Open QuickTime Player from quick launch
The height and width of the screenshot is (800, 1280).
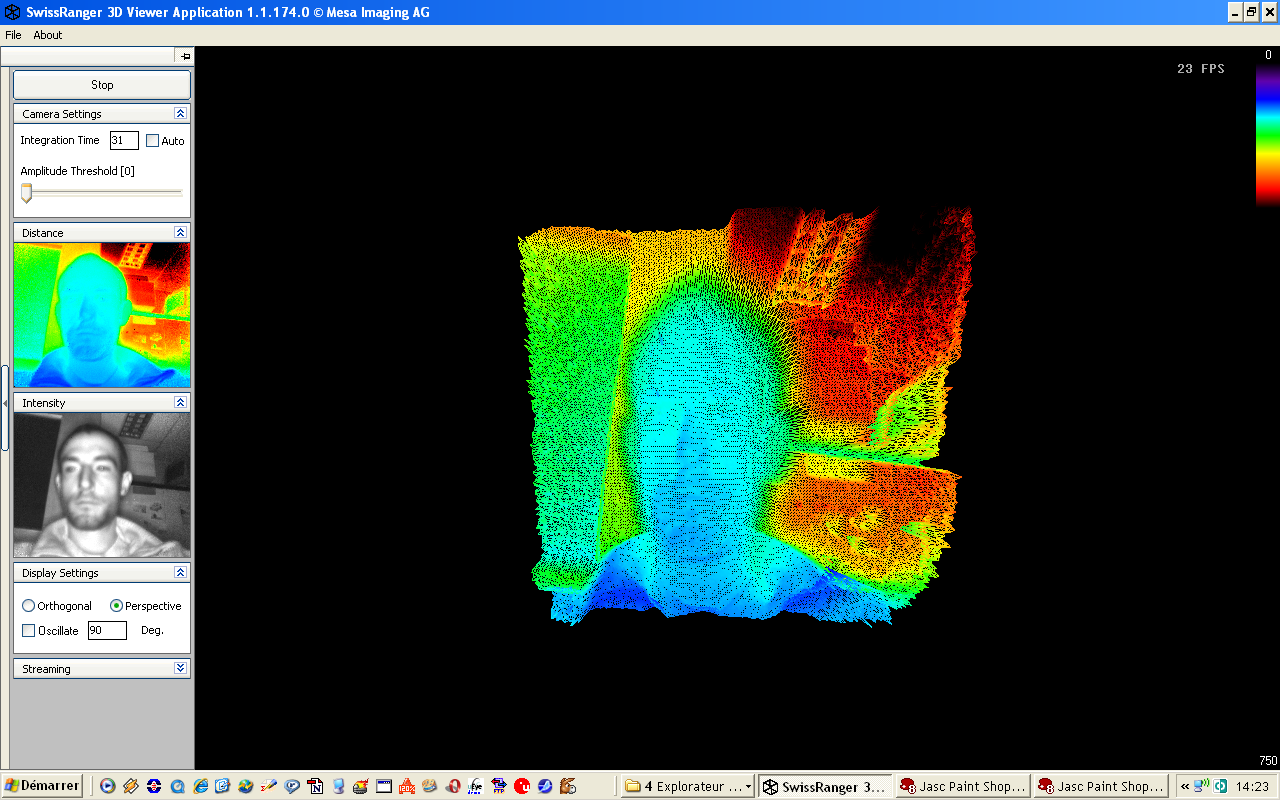[177, 786]
